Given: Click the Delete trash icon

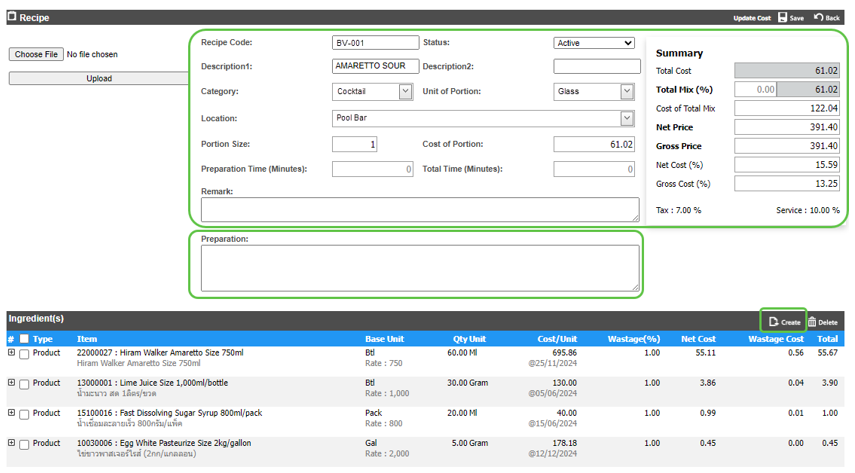Looking at the screenshot, I should [813, 321].
